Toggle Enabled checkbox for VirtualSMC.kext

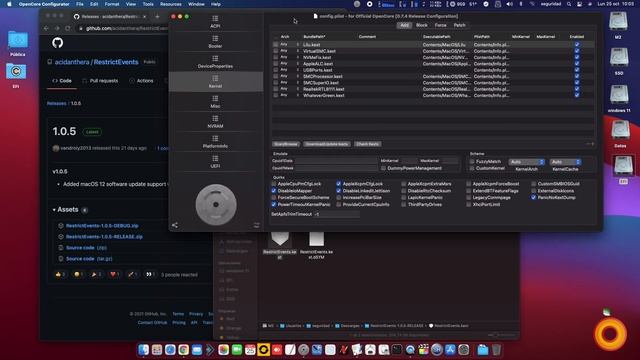577,51
